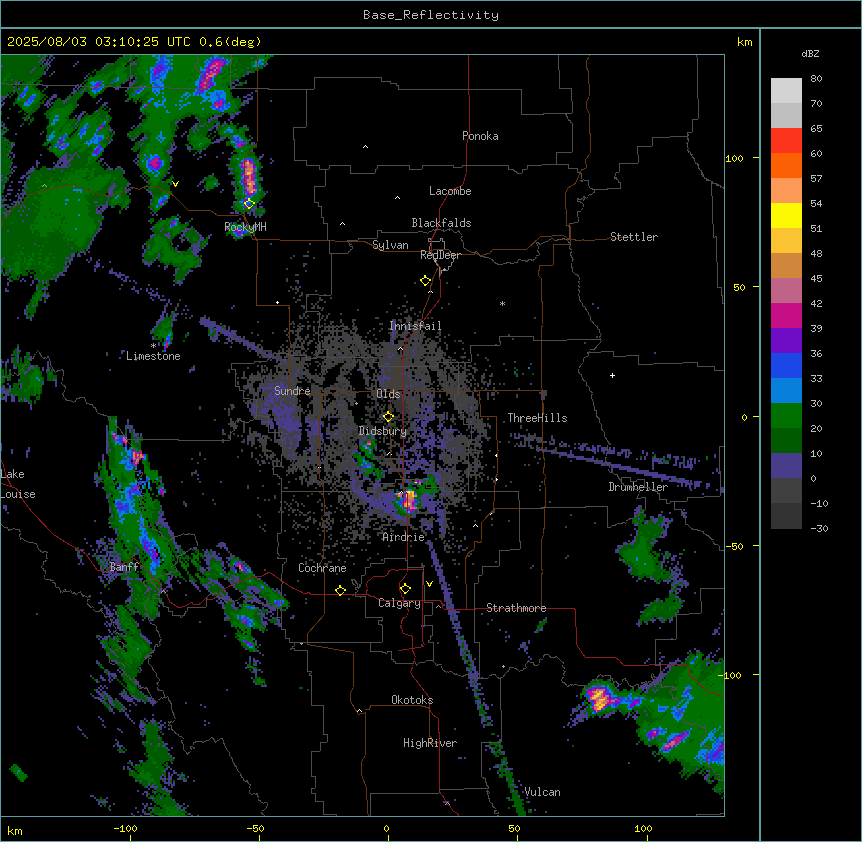Select the light gray 70-80 dBZ swatch
Viewport: 862px width, 842px height.
[x=786, y=91]
